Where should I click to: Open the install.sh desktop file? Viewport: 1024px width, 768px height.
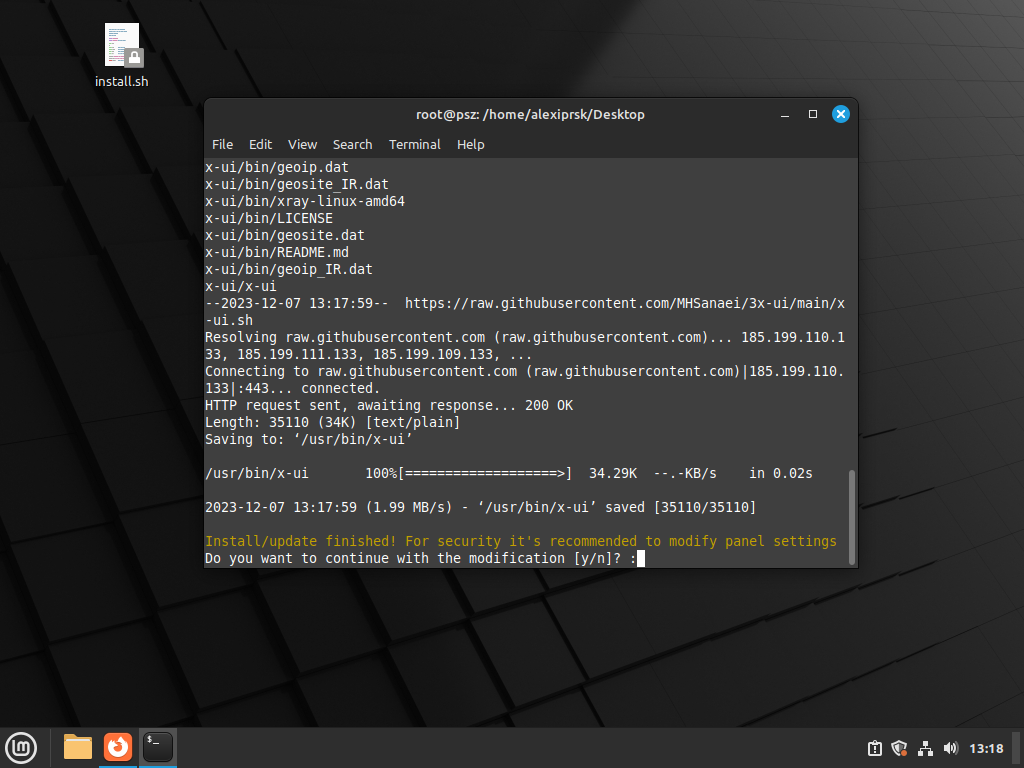click(121, 56)
